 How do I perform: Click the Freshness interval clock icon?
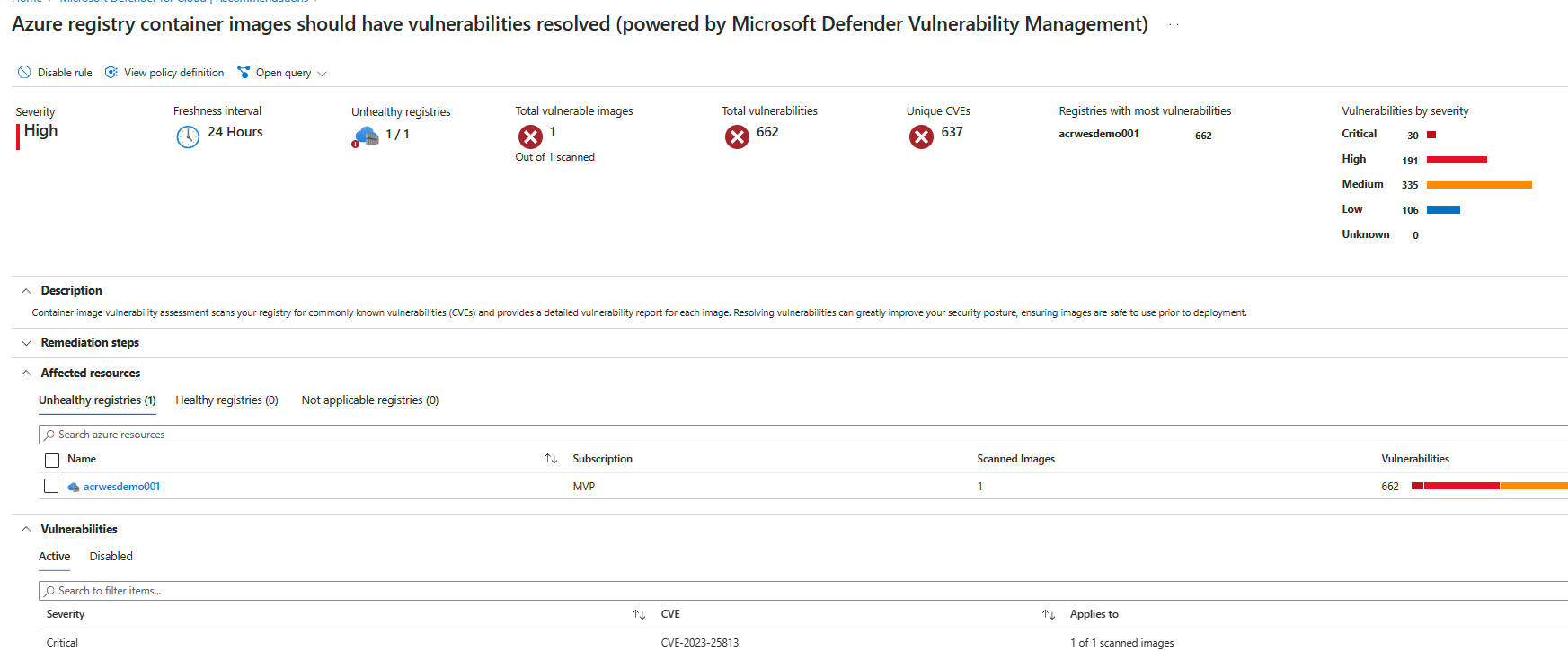[188, 136]
